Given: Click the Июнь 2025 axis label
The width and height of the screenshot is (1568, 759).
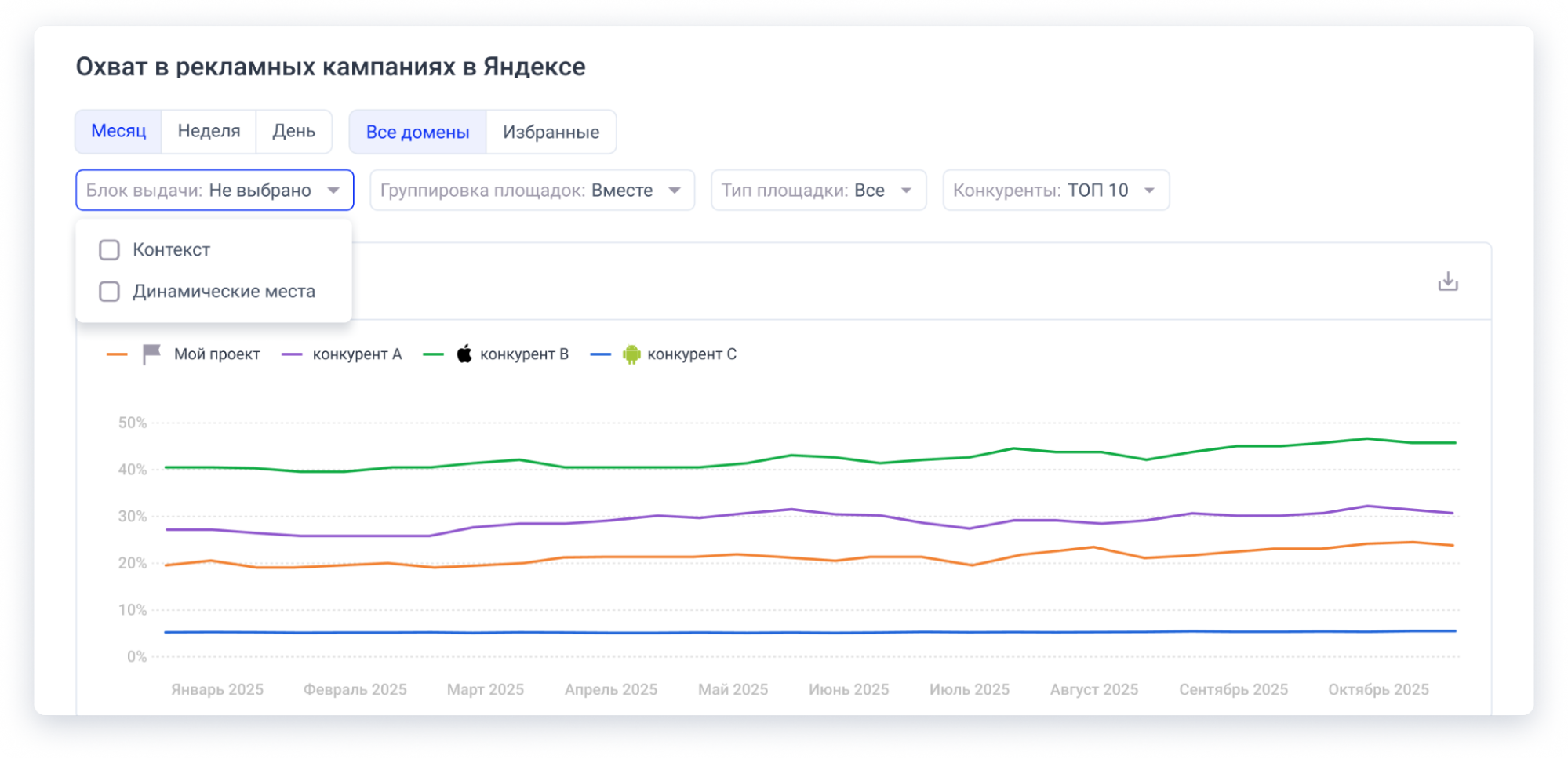Looking at the screenshot, I should (x=849, y=689).
